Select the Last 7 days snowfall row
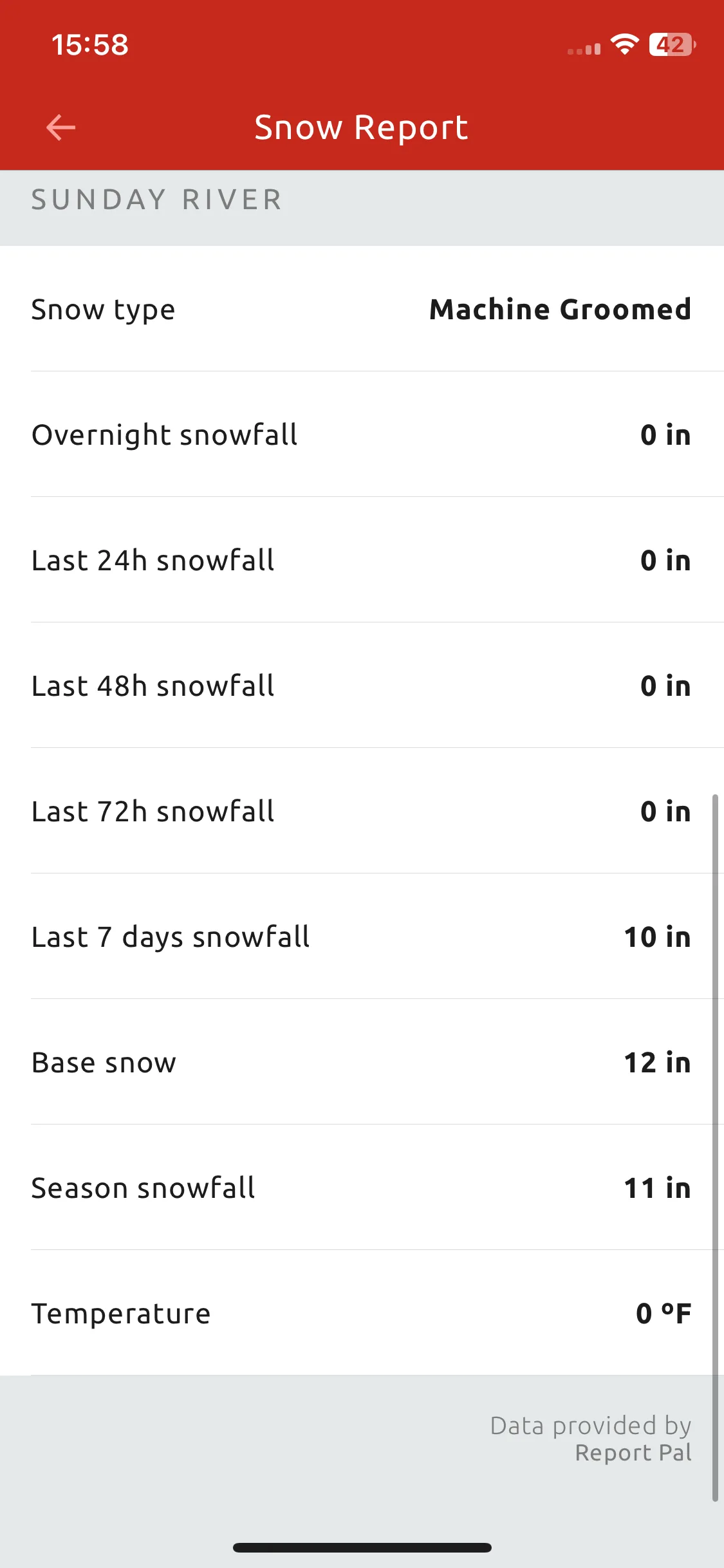This screenshot has width=724, height=1568. (x=362, y=937)
